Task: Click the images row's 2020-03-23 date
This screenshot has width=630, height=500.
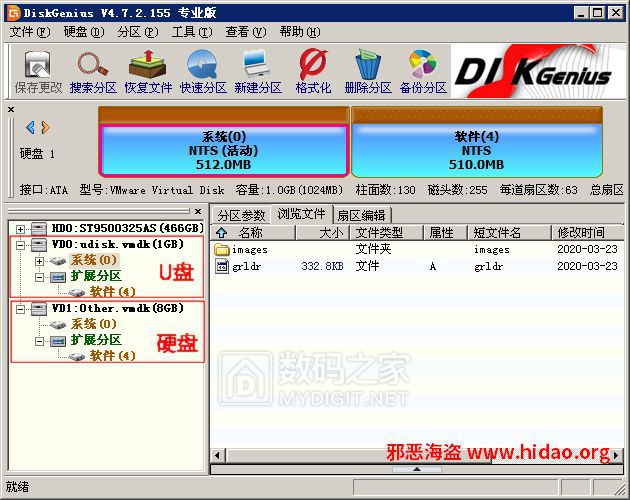Action: (x=587, y=249)
